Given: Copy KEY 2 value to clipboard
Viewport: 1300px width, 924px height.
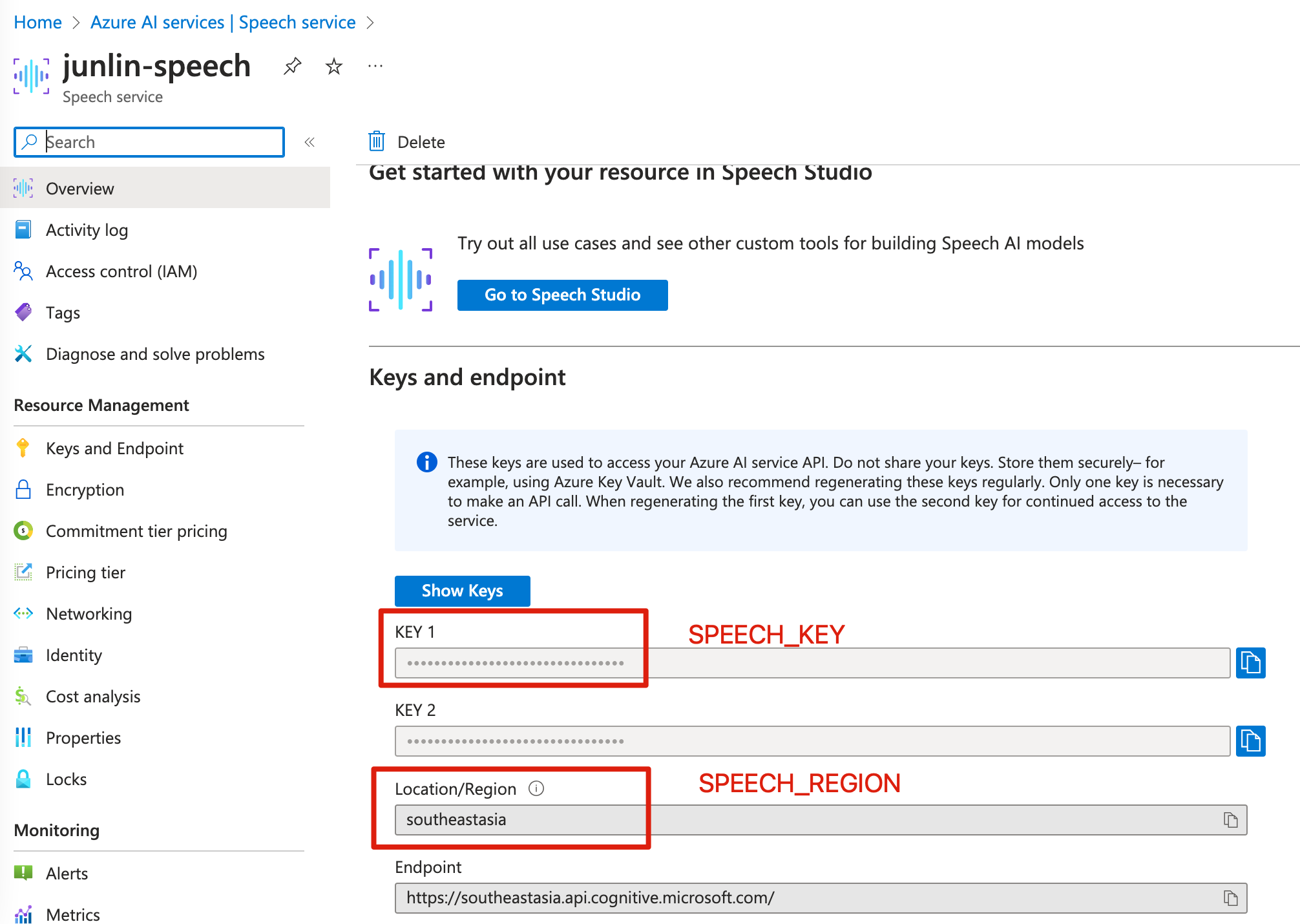Looking at the screenshot, I should click(1250, 741).
